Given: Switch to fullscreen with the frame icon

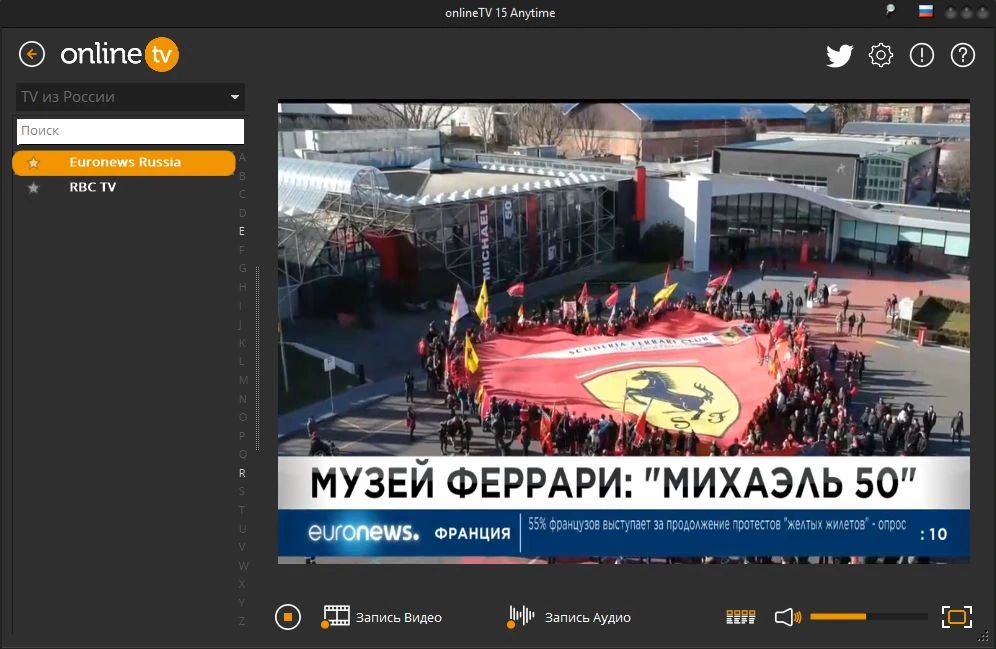Looking at the screenshot, I should pyautogui.click(x=957, y=617).
